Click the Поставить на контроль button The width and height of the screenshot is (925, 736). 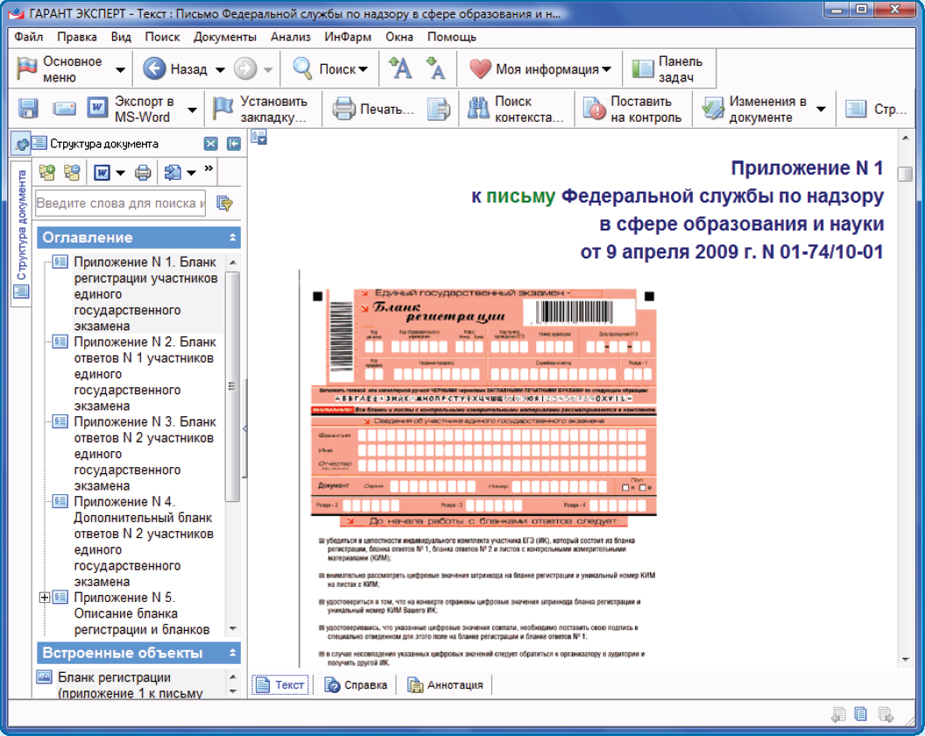click(634, 109)
